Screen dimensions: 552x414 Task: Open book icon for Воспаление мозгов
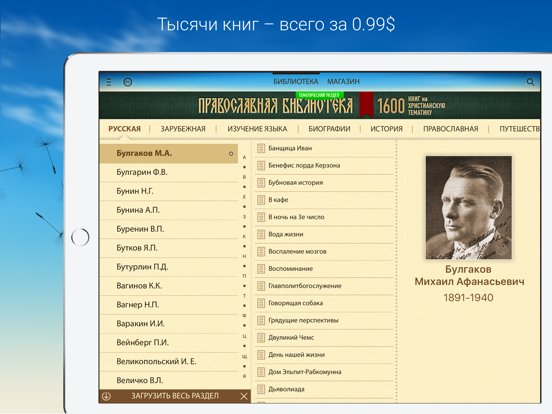(261, 252)
